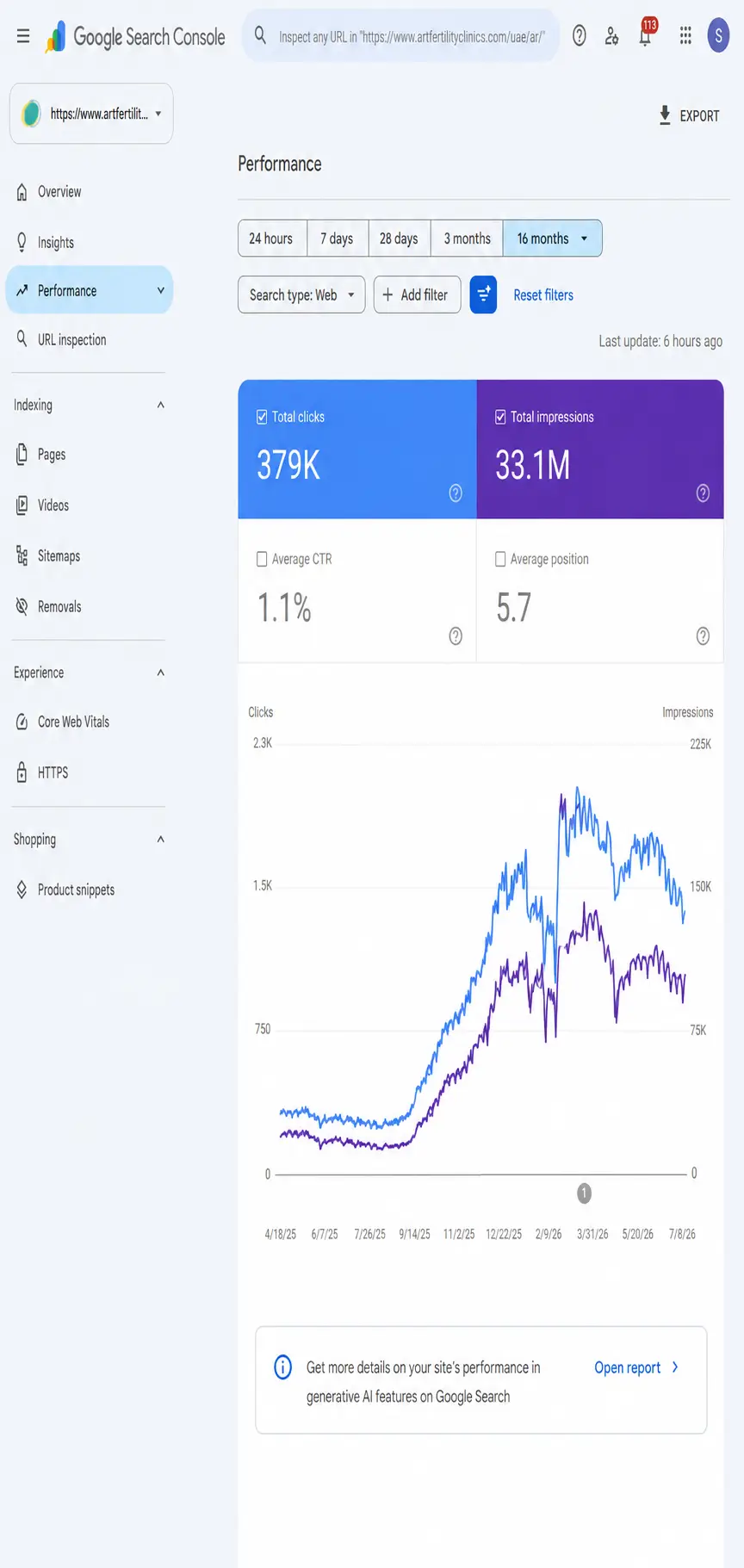Uncheck Total clicks checkbox

262,417
